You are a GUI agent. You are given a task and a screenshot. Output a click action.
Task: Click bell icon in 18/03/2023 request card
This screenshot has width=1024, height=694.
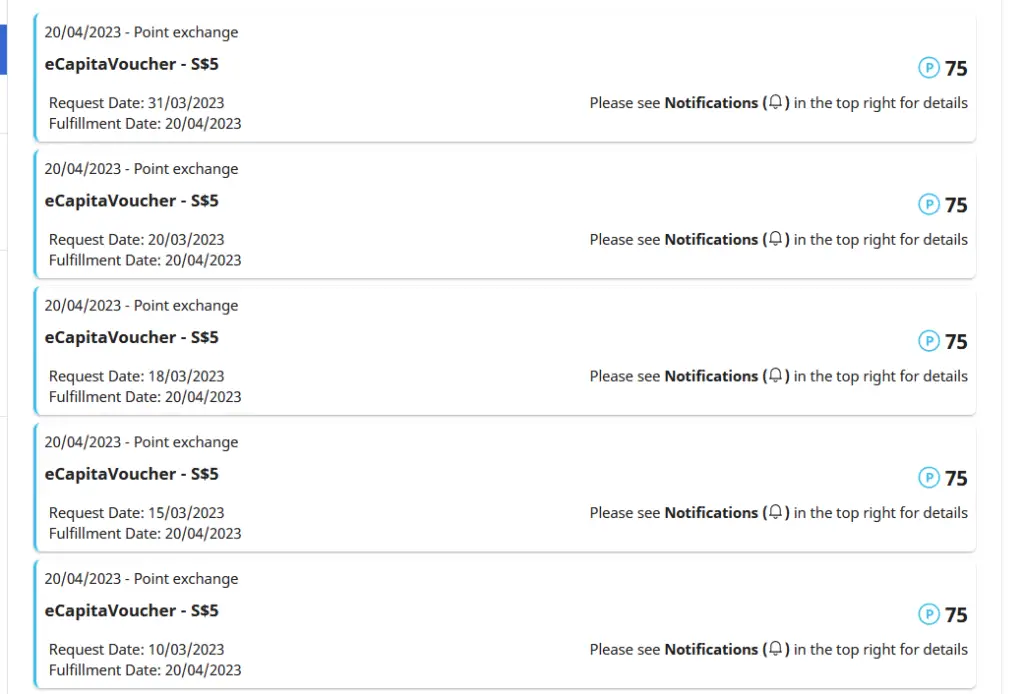(775, 375)
